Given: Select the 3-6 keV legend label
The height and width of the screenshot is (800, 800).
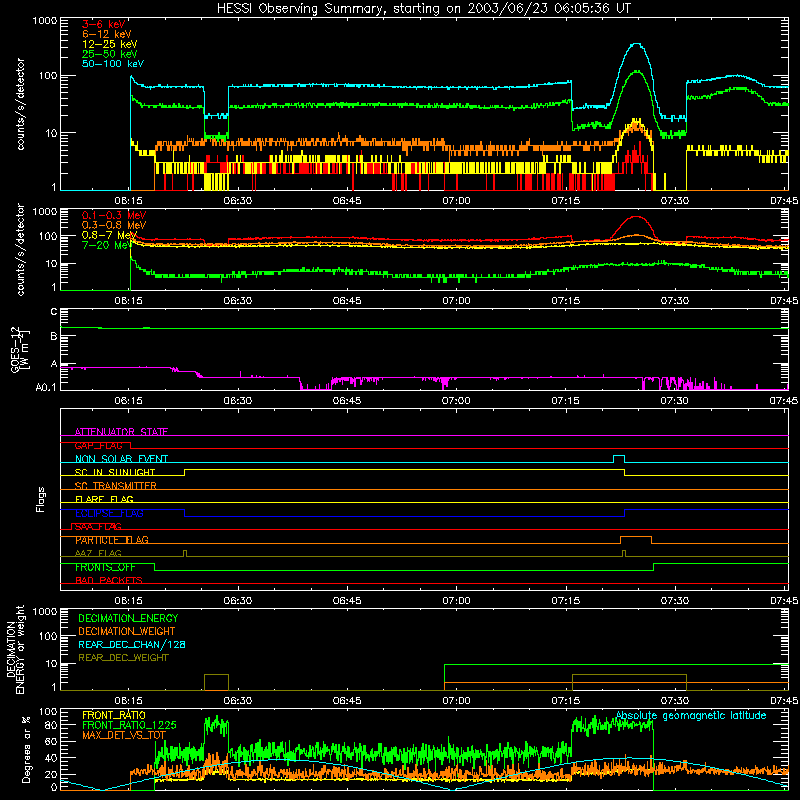Looking at the screenshot, I should pos(104,24).
